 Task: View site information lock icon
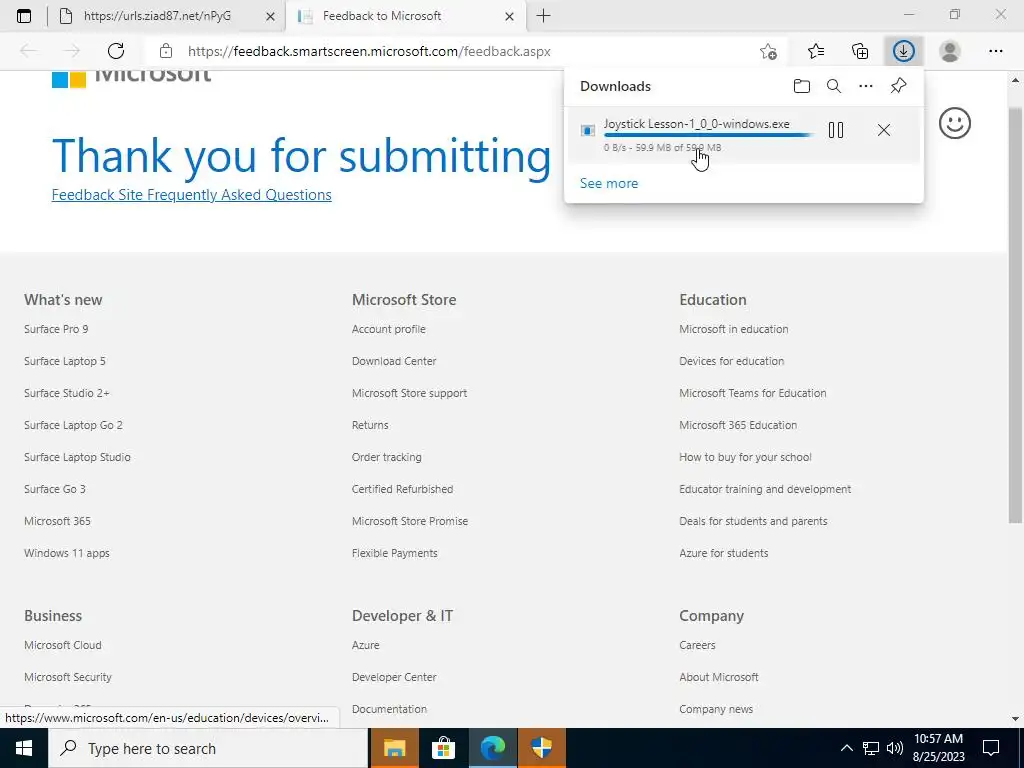(x=166, y=51)
